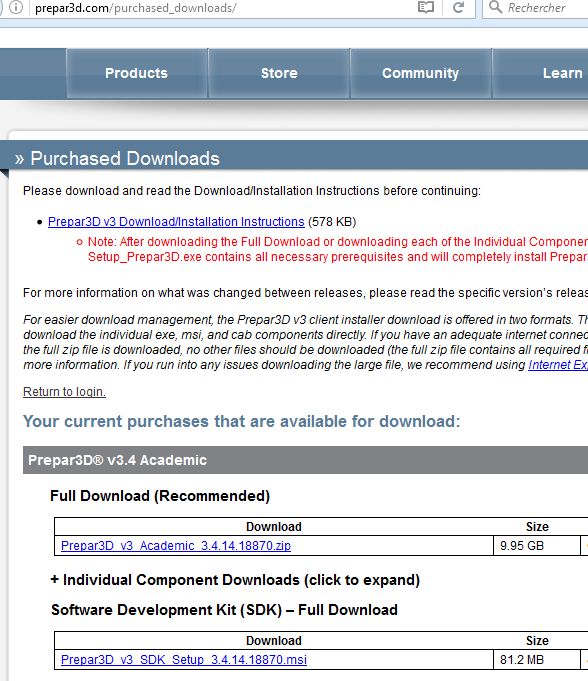
Task: Open the Store menu
Action: pos(279,73)
